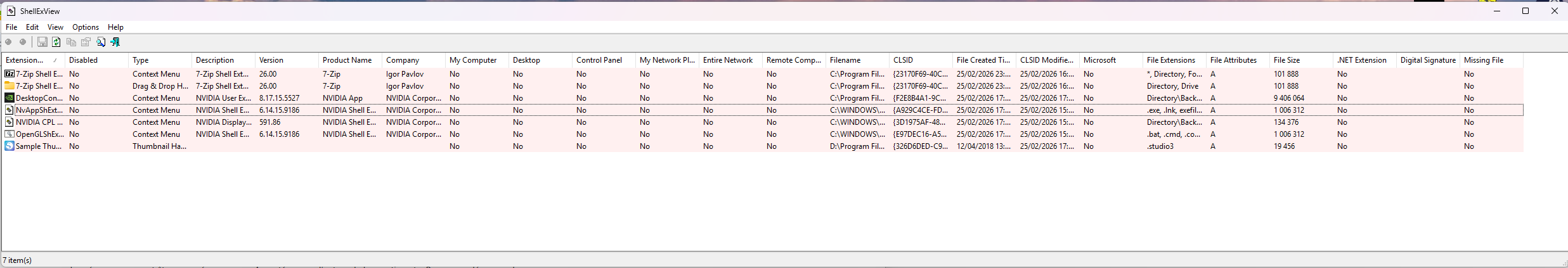The width and height of the screenshot is (1568, 268).
Task: Click the File Extensions column header
Action: coord(1175,60)
